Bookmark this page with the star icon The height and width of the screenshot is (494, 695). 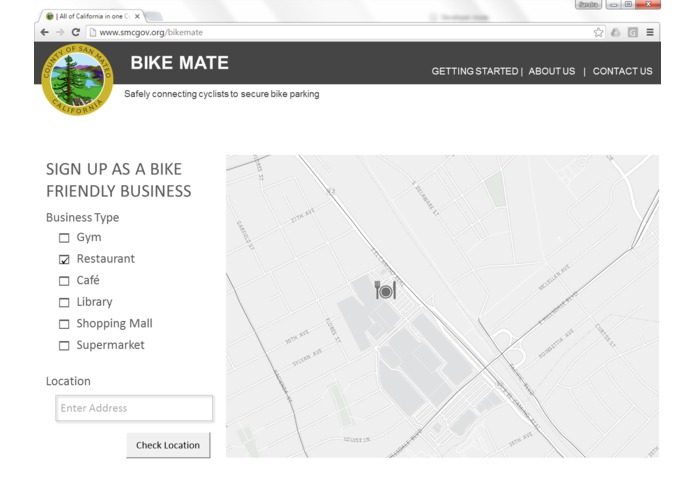pyautogui.click(x=598, y=32)
